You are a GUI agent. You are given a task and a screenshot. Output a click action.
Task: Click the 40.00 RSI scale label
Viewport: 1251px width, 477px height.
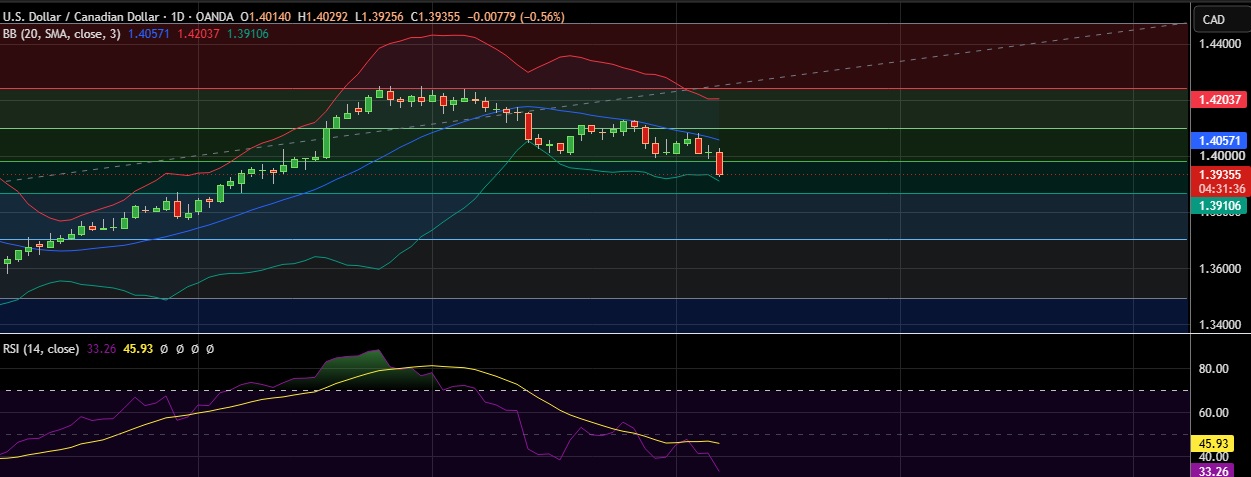[x=1213, y=456]
